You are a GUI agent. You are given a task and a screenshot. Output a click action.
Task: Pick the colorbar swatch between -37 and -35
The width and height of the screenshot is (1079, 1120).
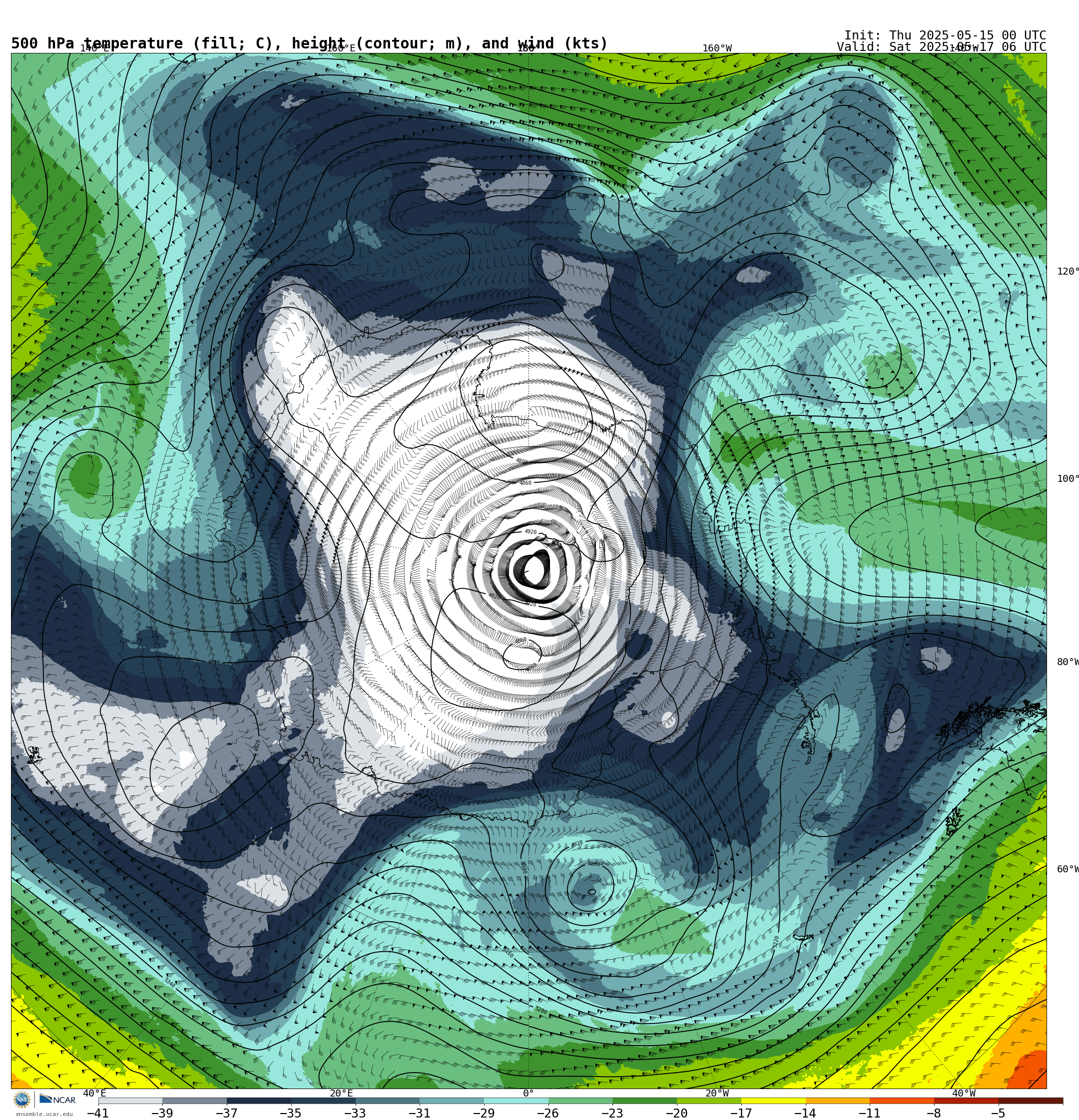[259, 1101]
